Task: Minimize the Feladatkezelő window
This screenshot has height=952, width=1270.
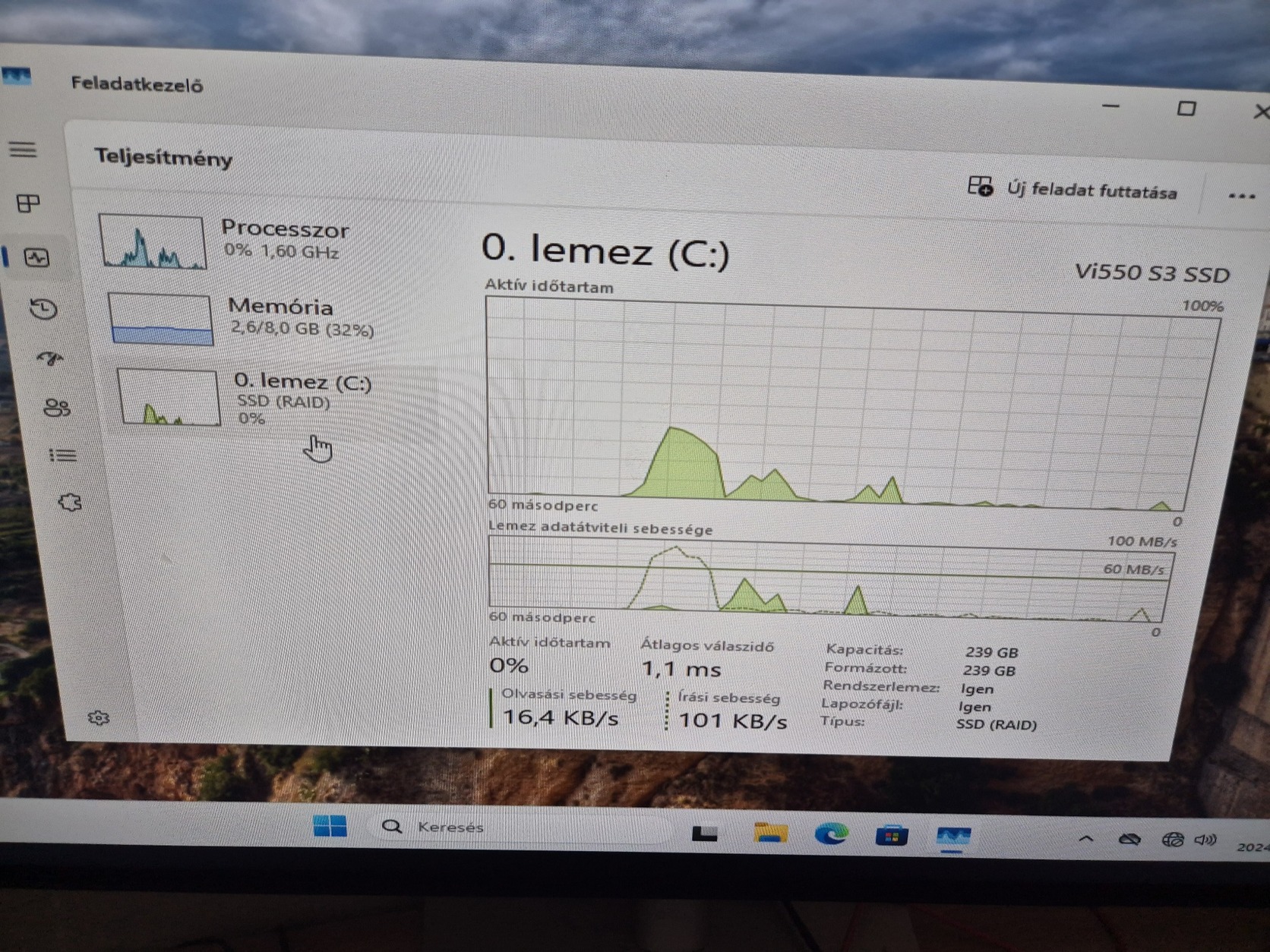Action: click(1110, 106)
